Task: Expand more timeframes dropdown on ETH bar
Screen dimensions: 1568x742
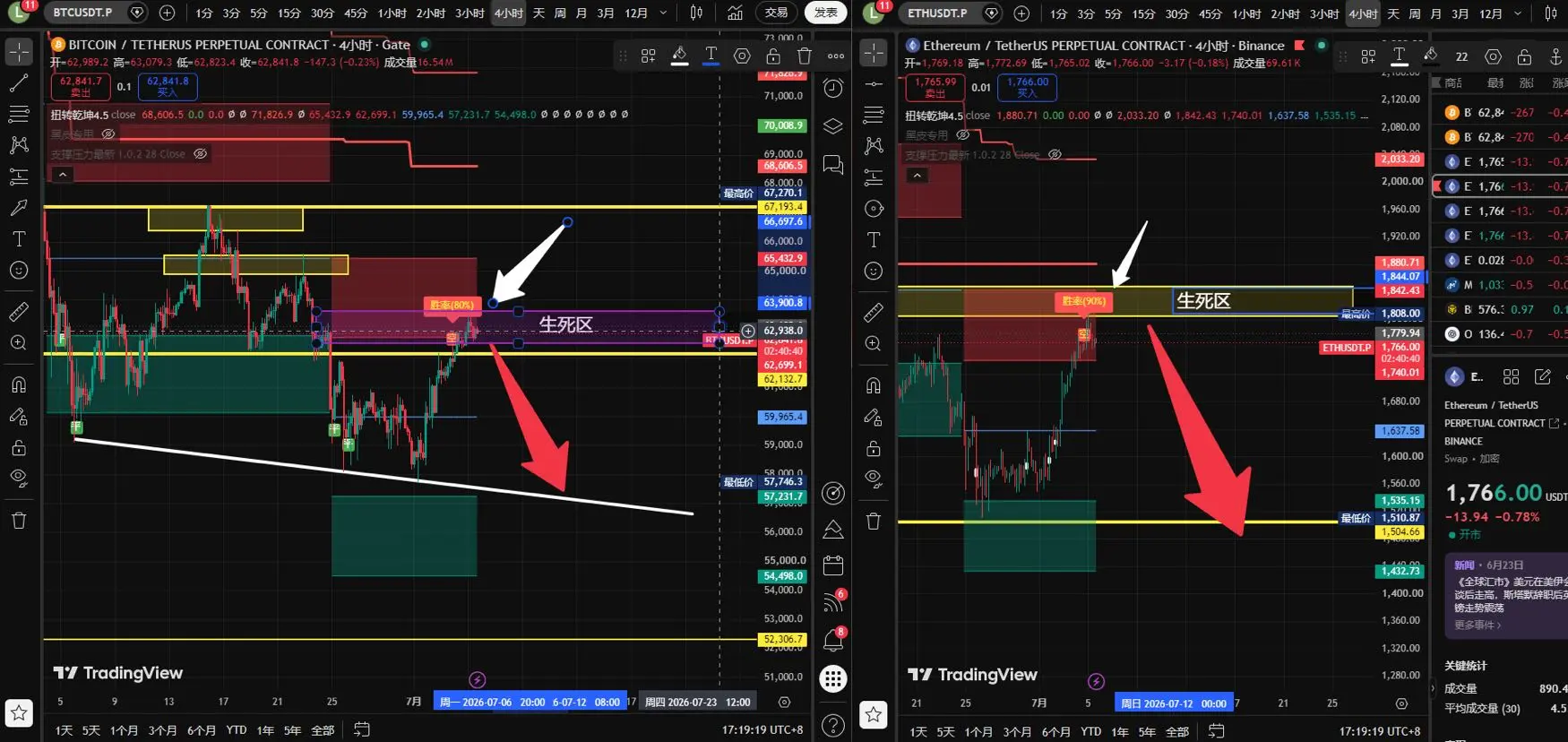Action: [1518, 13]
